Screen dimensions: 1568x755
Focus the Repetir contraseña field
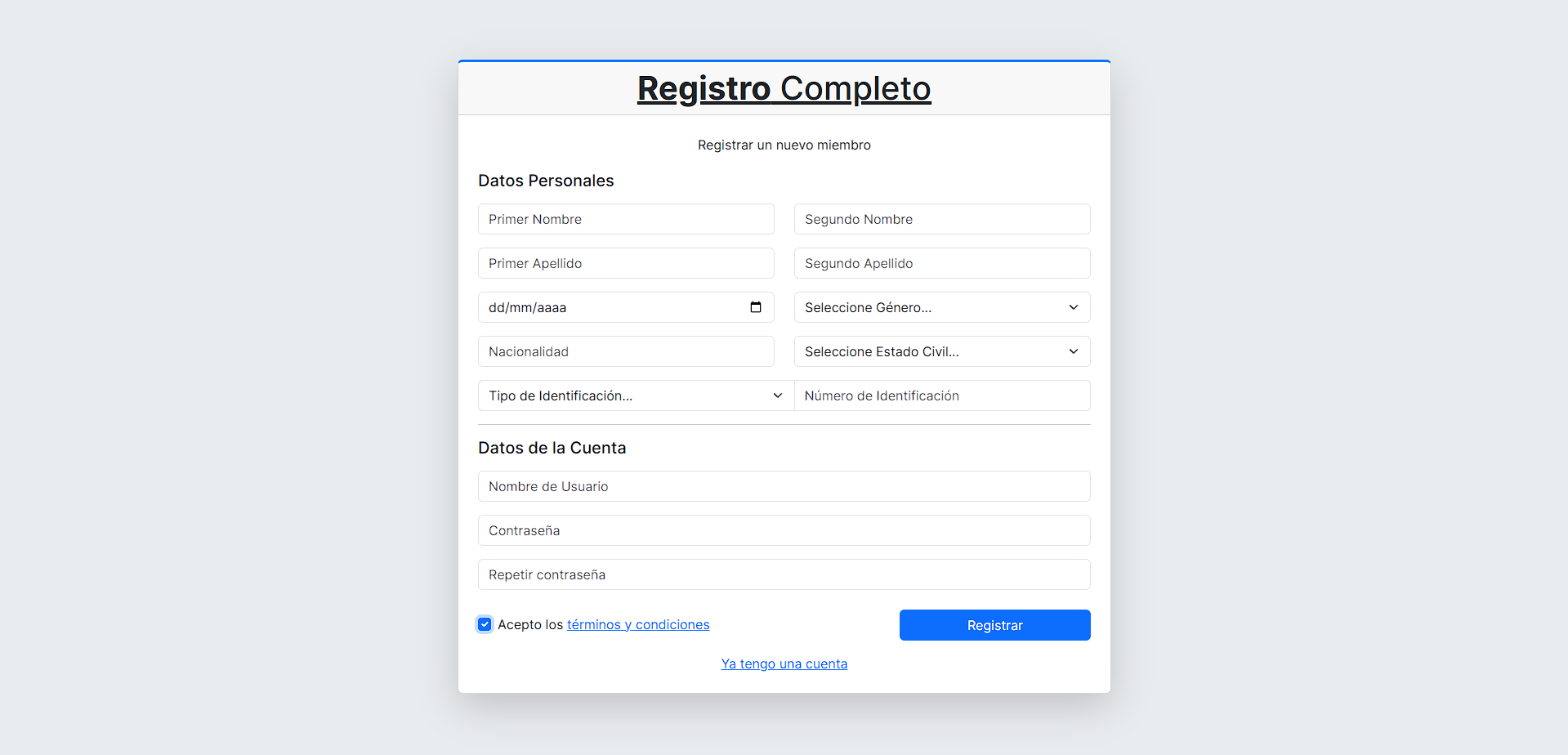(x=784, y=574)
